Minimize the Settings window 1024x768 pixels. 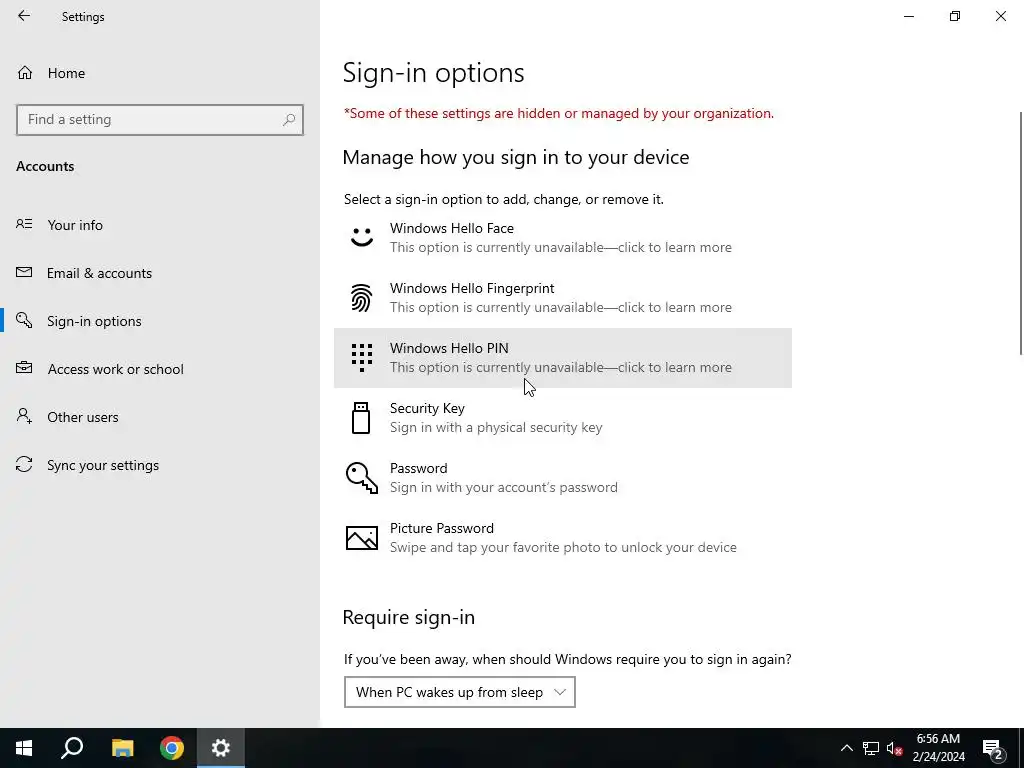coord(909,16)
